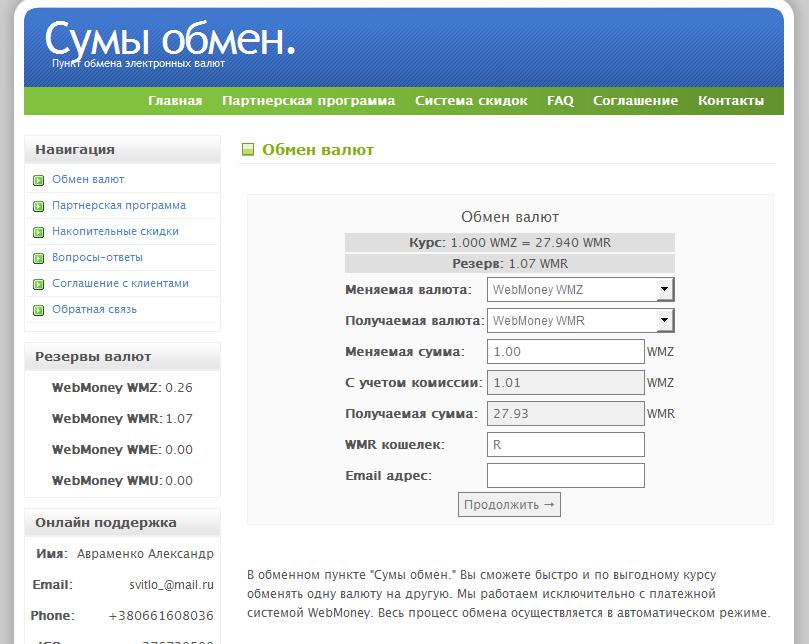Open the Обратная связь sidebar link
The height and width of the screenshot is (644, 809).
click(x=94, y=309)
